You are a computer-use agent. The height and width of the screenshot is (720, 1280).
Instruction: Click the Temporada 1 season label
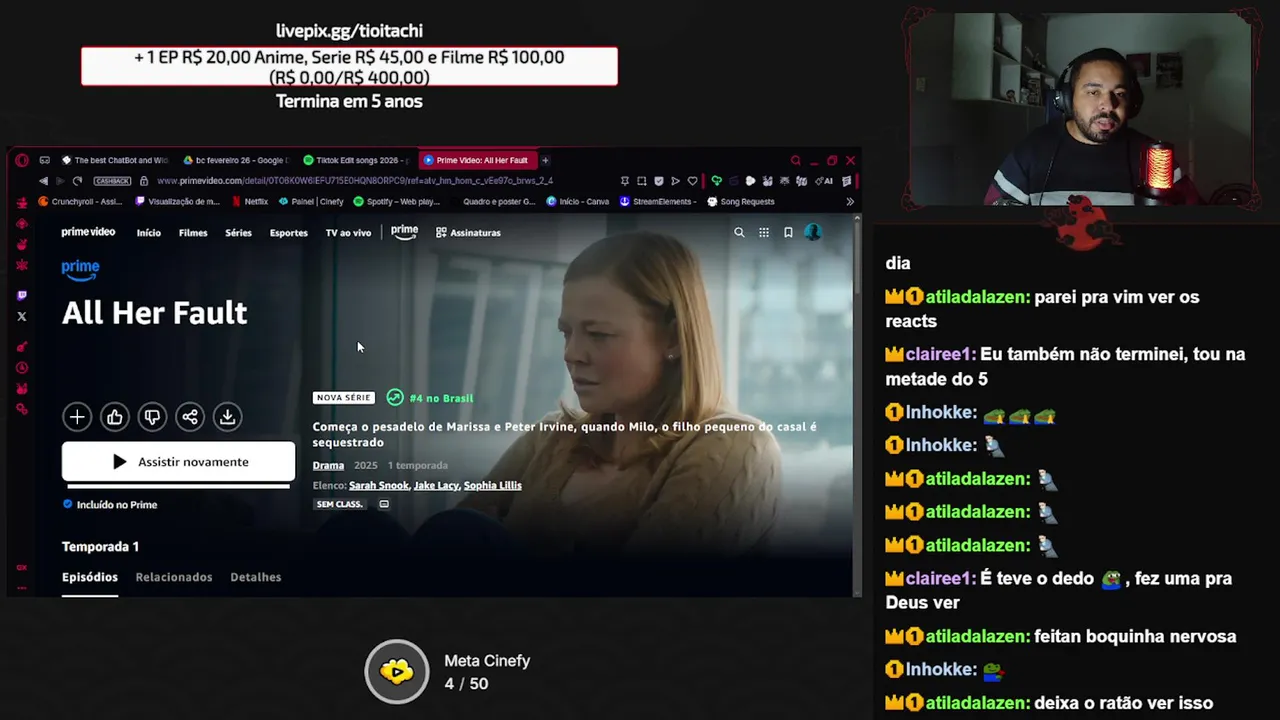[100, 547]
